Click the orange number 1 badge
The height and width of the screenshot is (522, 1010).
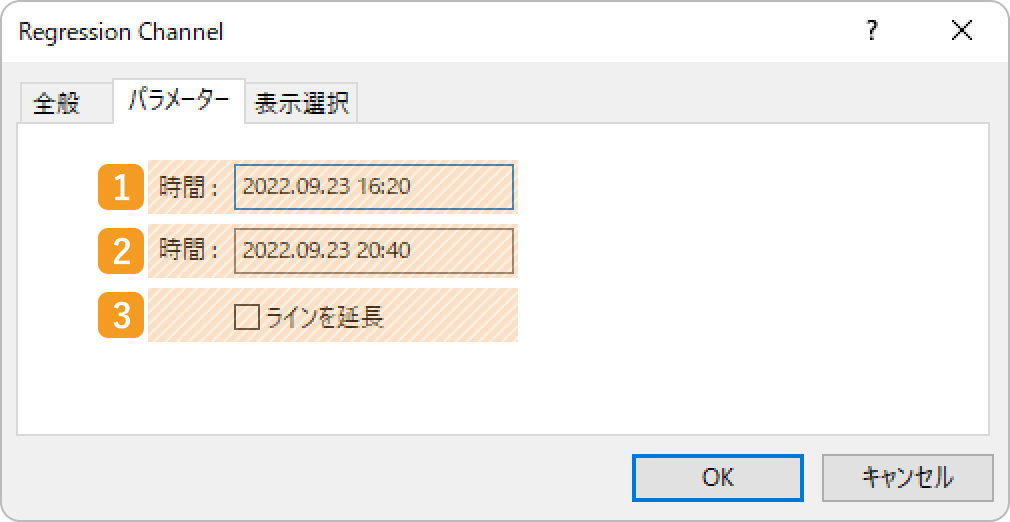(121, 187)
